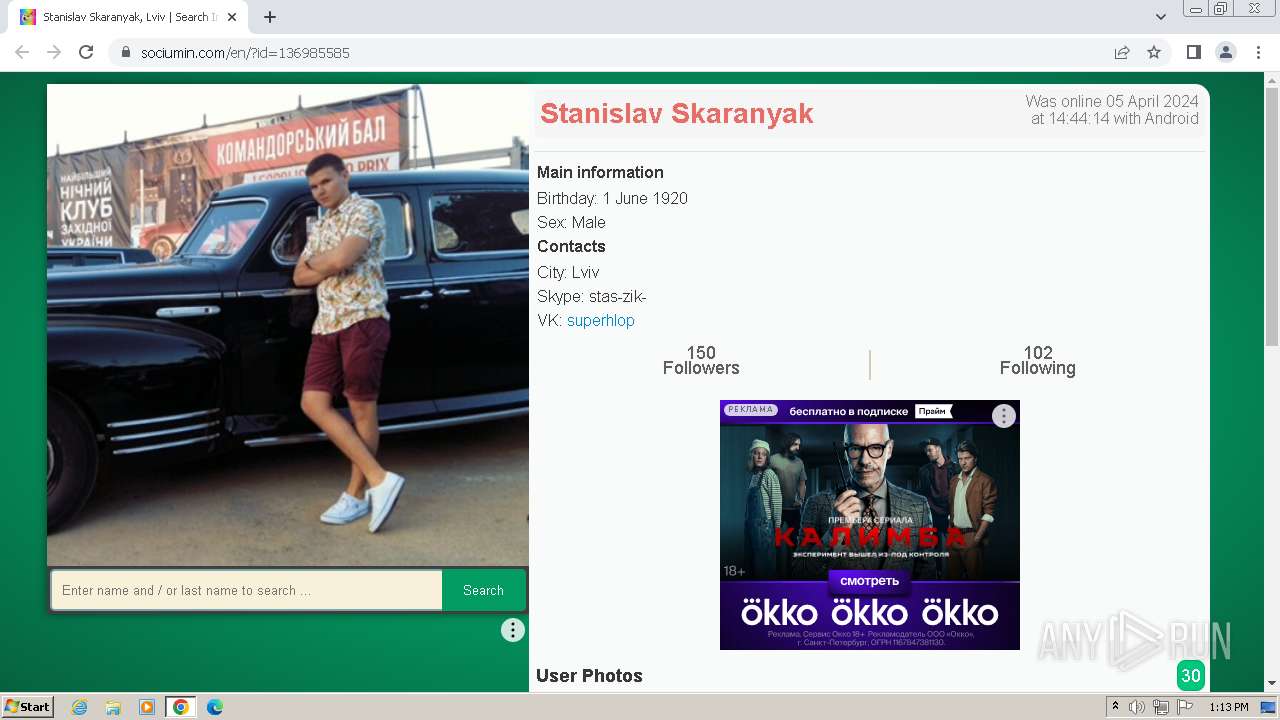Viewport: 1280px width, 720px height.
Task: Click the 102 Following counter
Action: 1038,361
